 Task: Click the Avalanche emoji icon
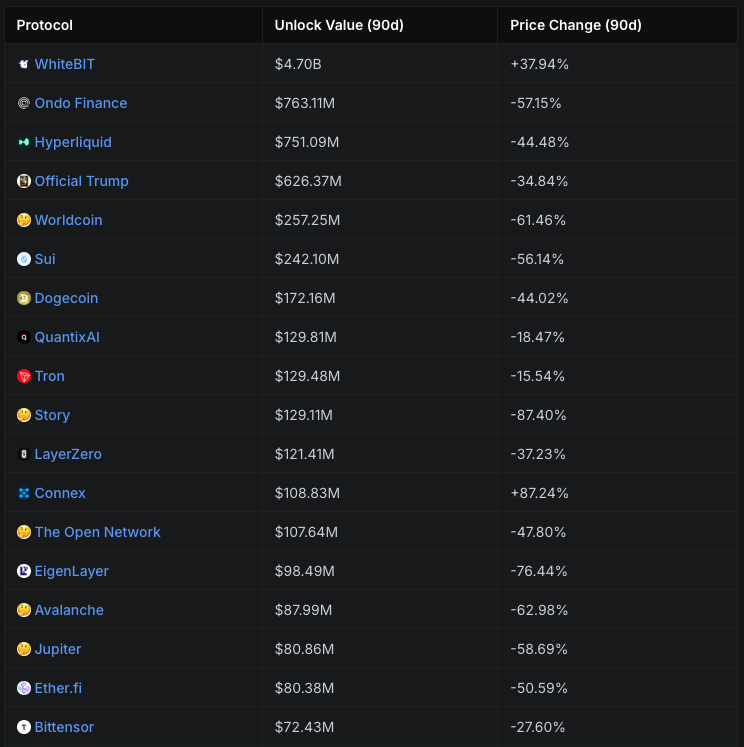coord(24,610)
